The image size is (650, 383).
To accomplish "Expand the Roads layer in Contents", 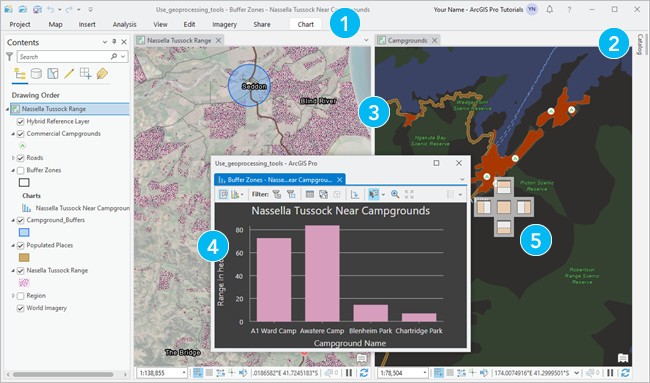I will (13, 158).
